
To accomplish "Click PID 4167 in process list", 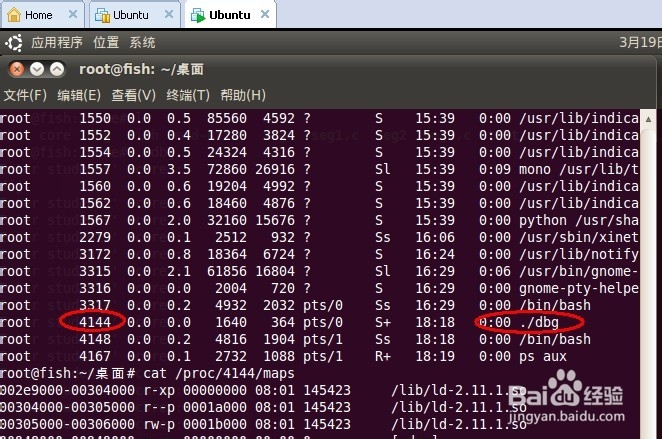I will pos(95,357).
